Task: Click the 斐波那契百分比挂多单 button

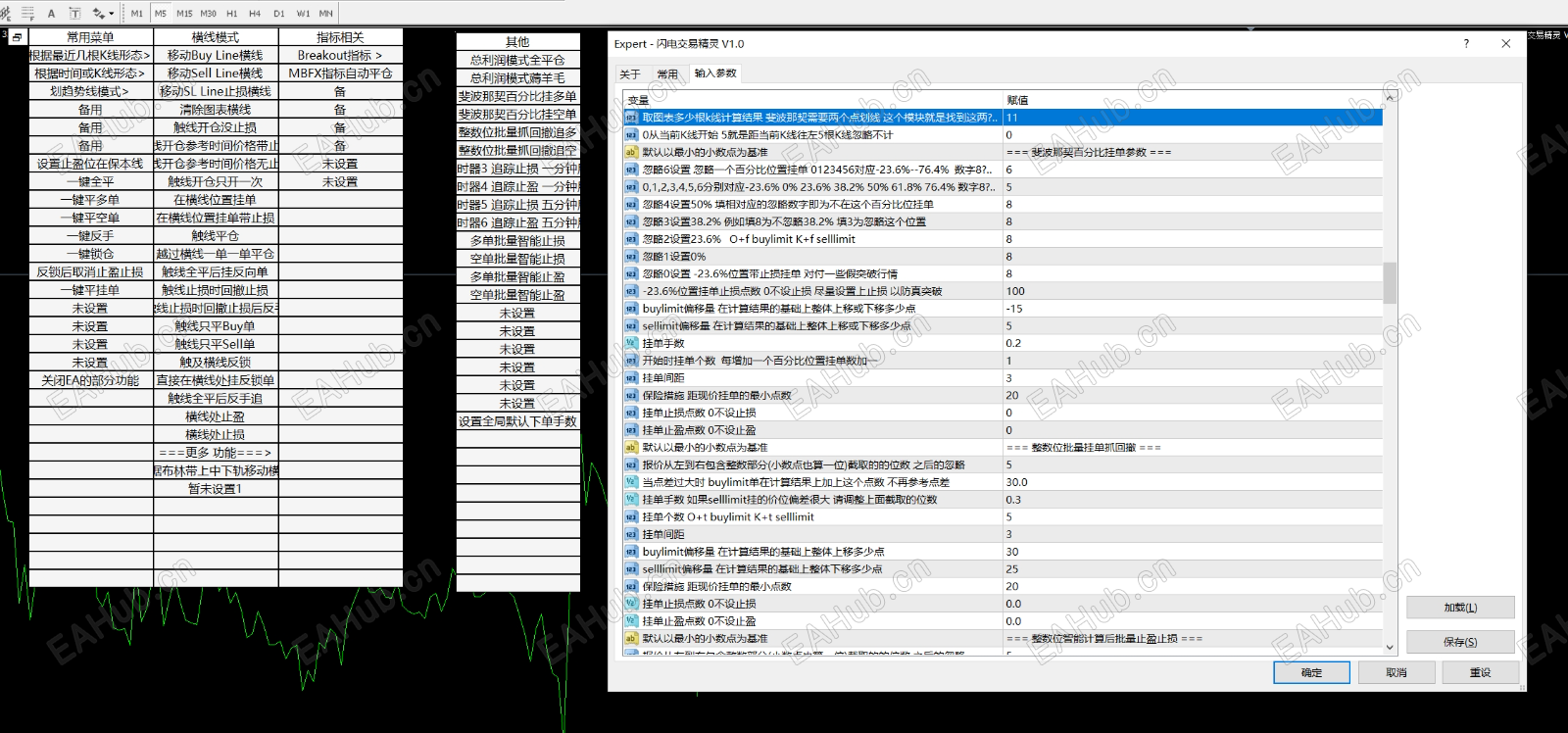Action: [x=517, y=96]
